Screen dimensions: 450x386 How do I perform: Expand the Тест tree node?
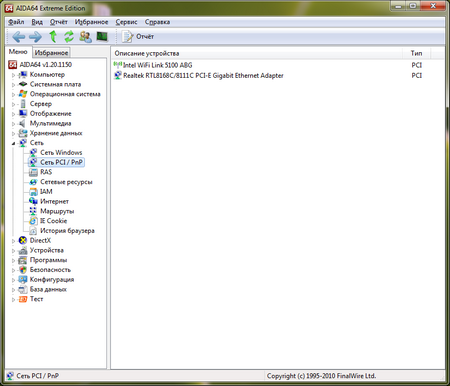coord(13,299)
